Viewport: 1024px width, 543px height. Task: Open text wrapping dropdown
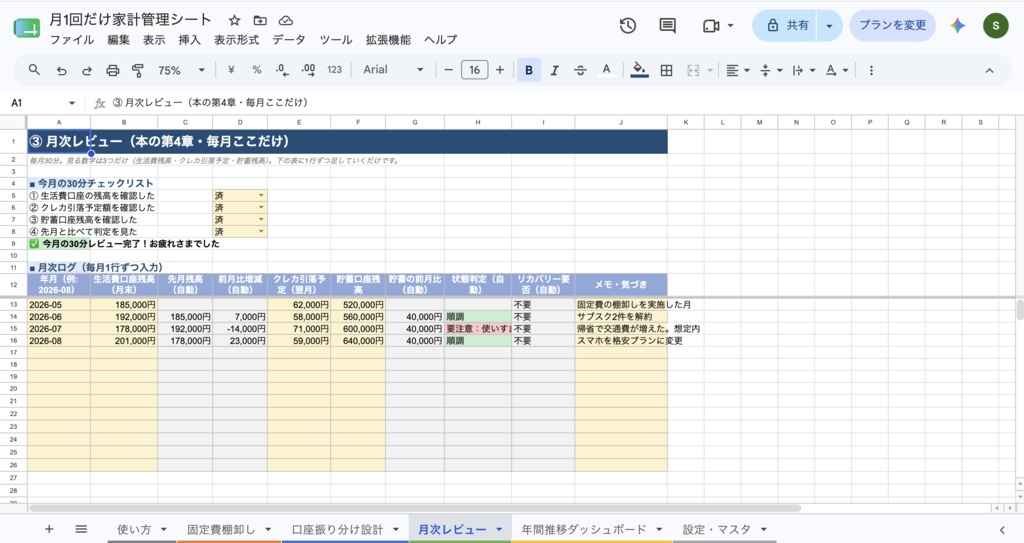(x=803, y=70)
